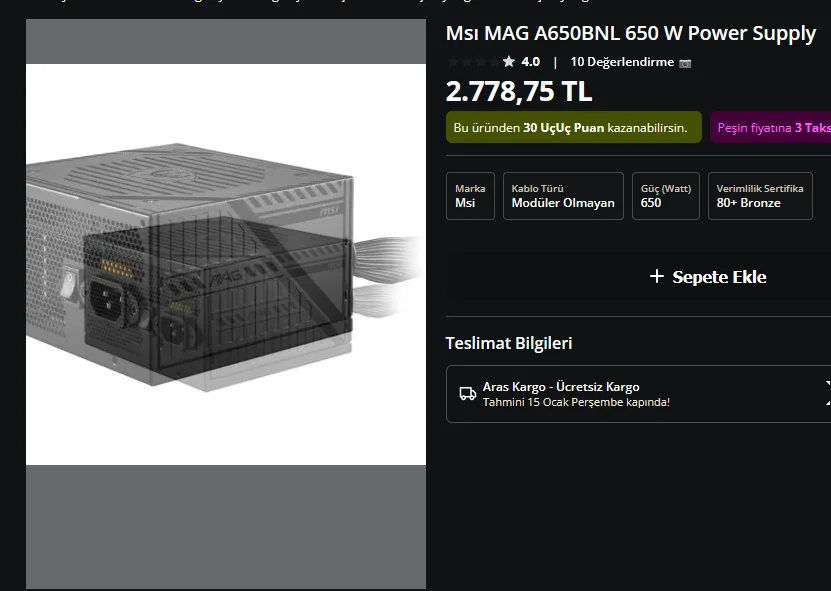Open the 10 Değerlendirme reviews link
The image size is (831, 591).
pos(622,62)
